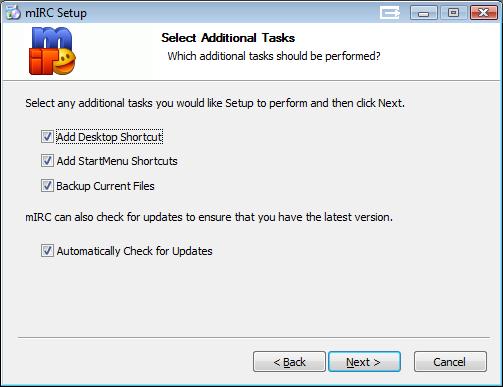503x387 pixels.
Task: Click the arrow icon beside the minimize button
Action: pos(390,13)
